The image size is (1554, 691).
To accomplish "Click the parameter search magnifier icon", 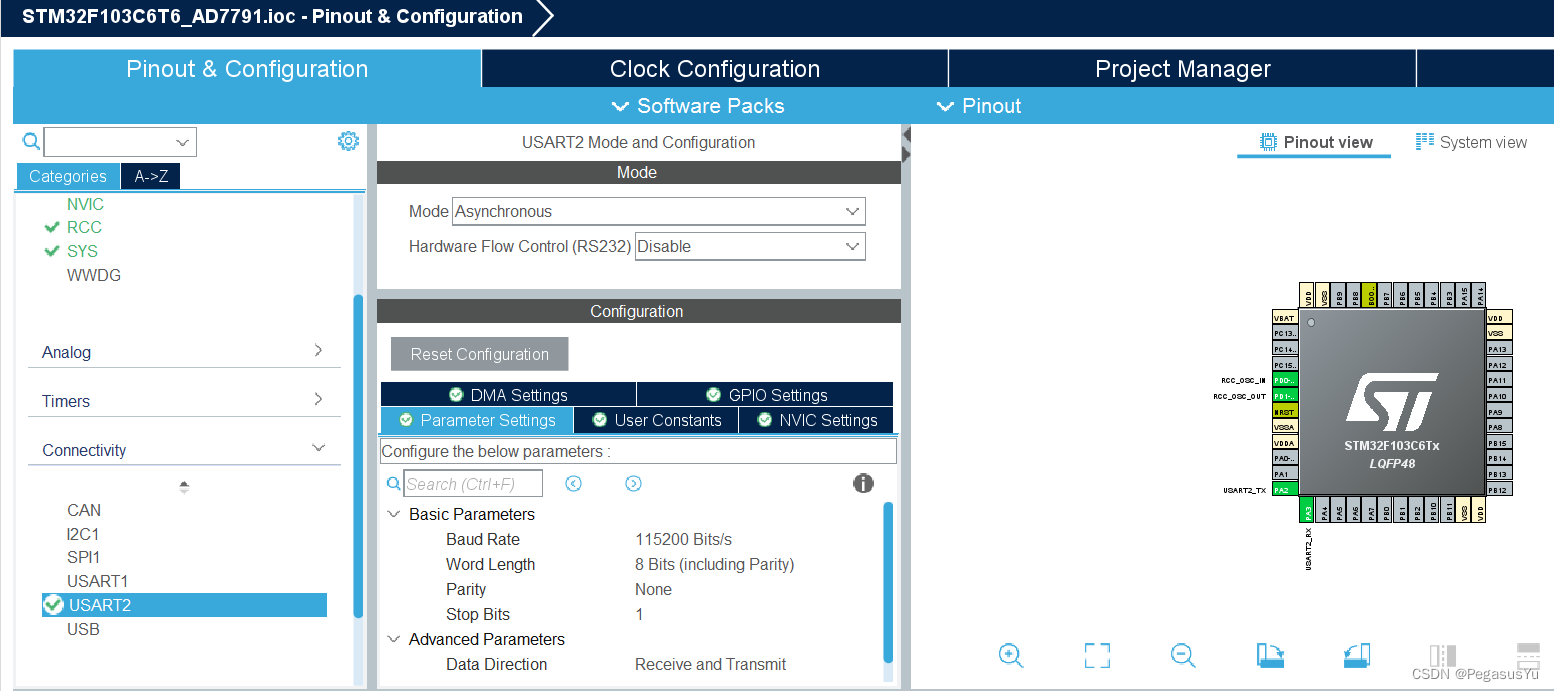I will tap(394, 484).
